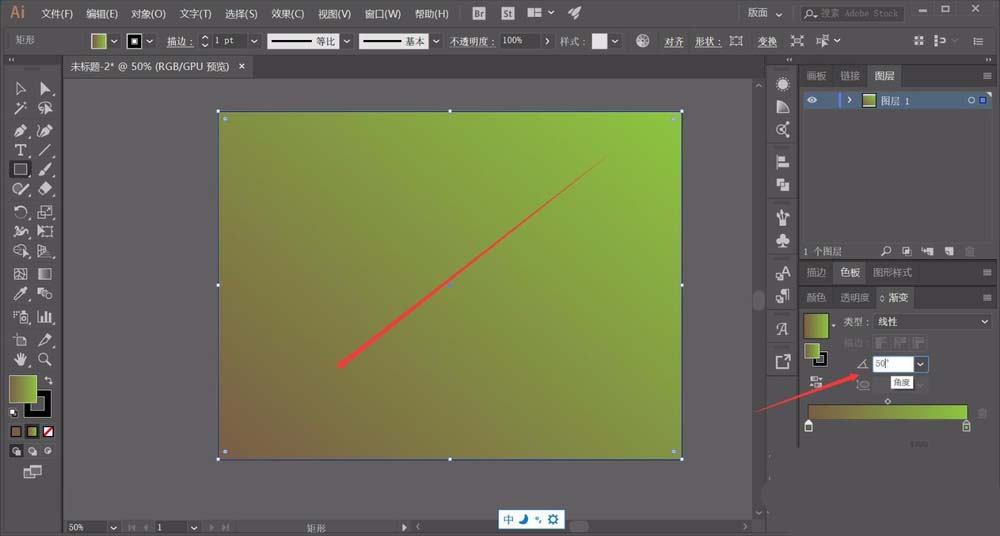Open the stroke color dropdown in control bar

[x=150, y=41]
